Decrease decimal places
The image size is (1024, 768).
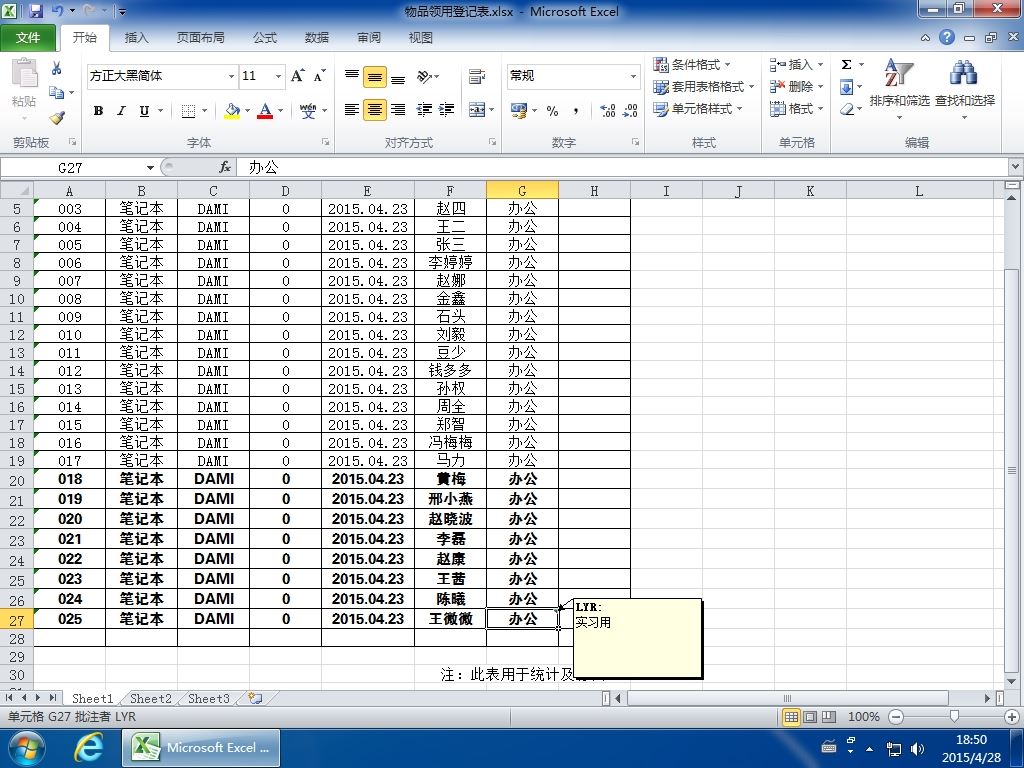(x=630, y=111)
